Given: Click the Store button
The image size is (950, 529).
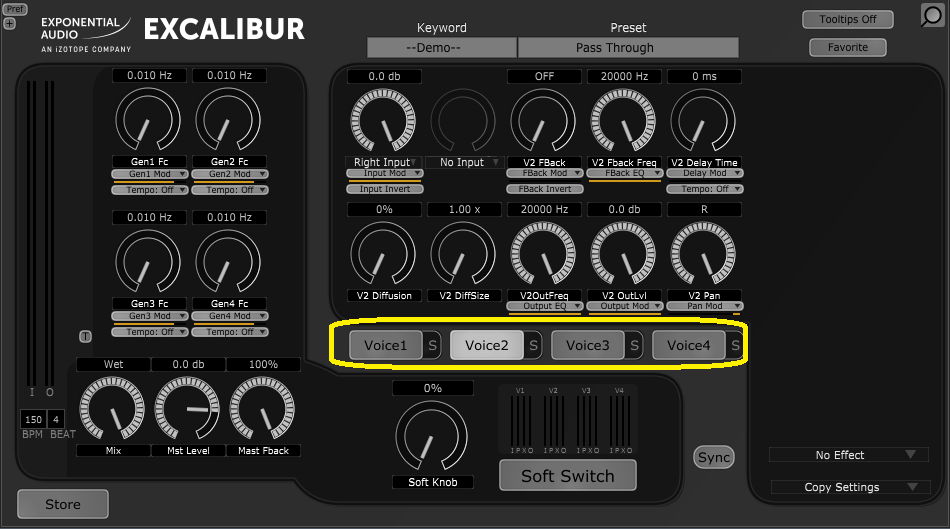Looking at the screenshot, I should 63,504.
